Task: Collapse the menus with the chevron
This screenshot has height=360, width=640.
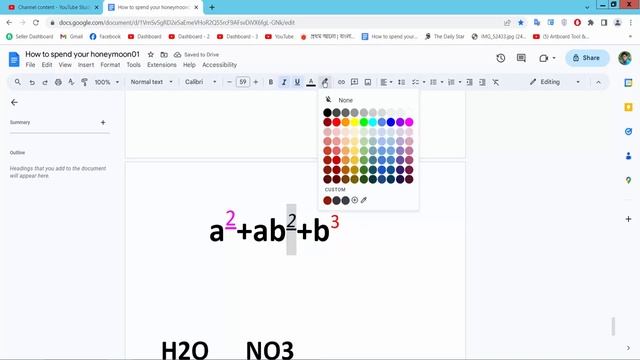Action: pos(598,82)
